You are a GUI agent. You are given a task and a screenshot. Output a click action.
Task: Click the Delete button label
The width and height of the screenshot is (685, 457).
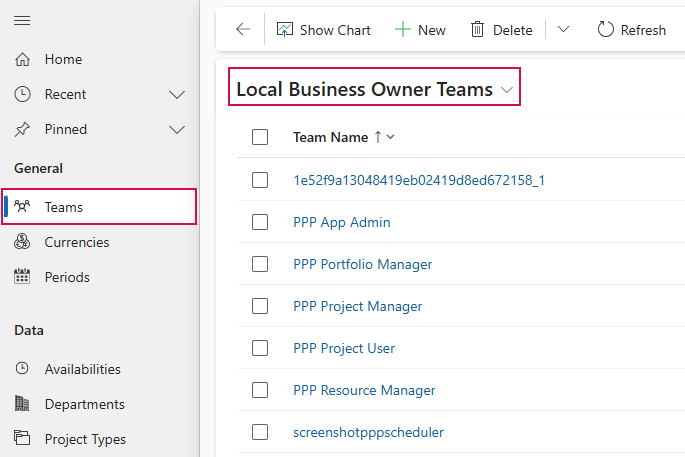512,30
